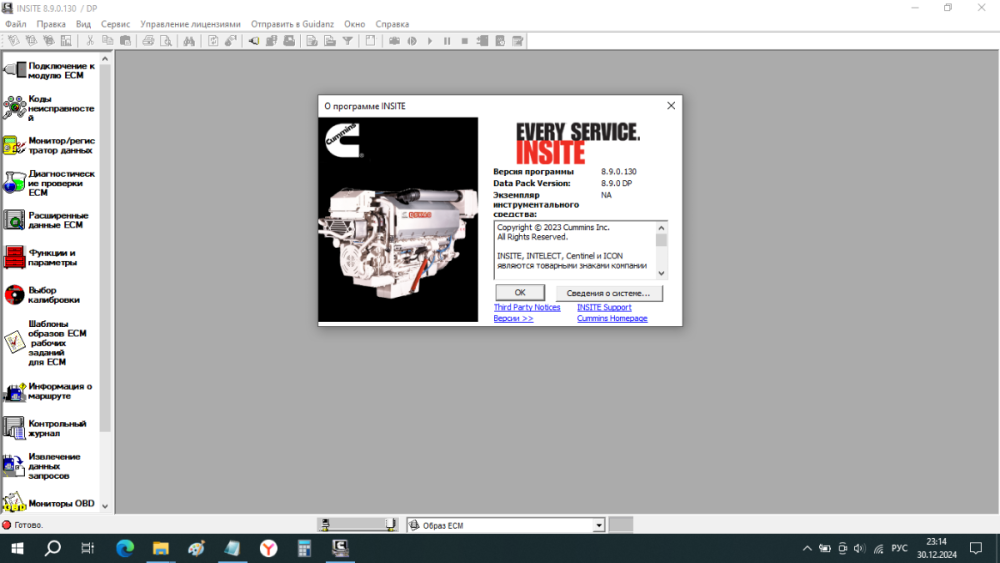Open the Образ ECM dropdown arrow
This screenshot has width=1000, height=563.
point(598,525)
